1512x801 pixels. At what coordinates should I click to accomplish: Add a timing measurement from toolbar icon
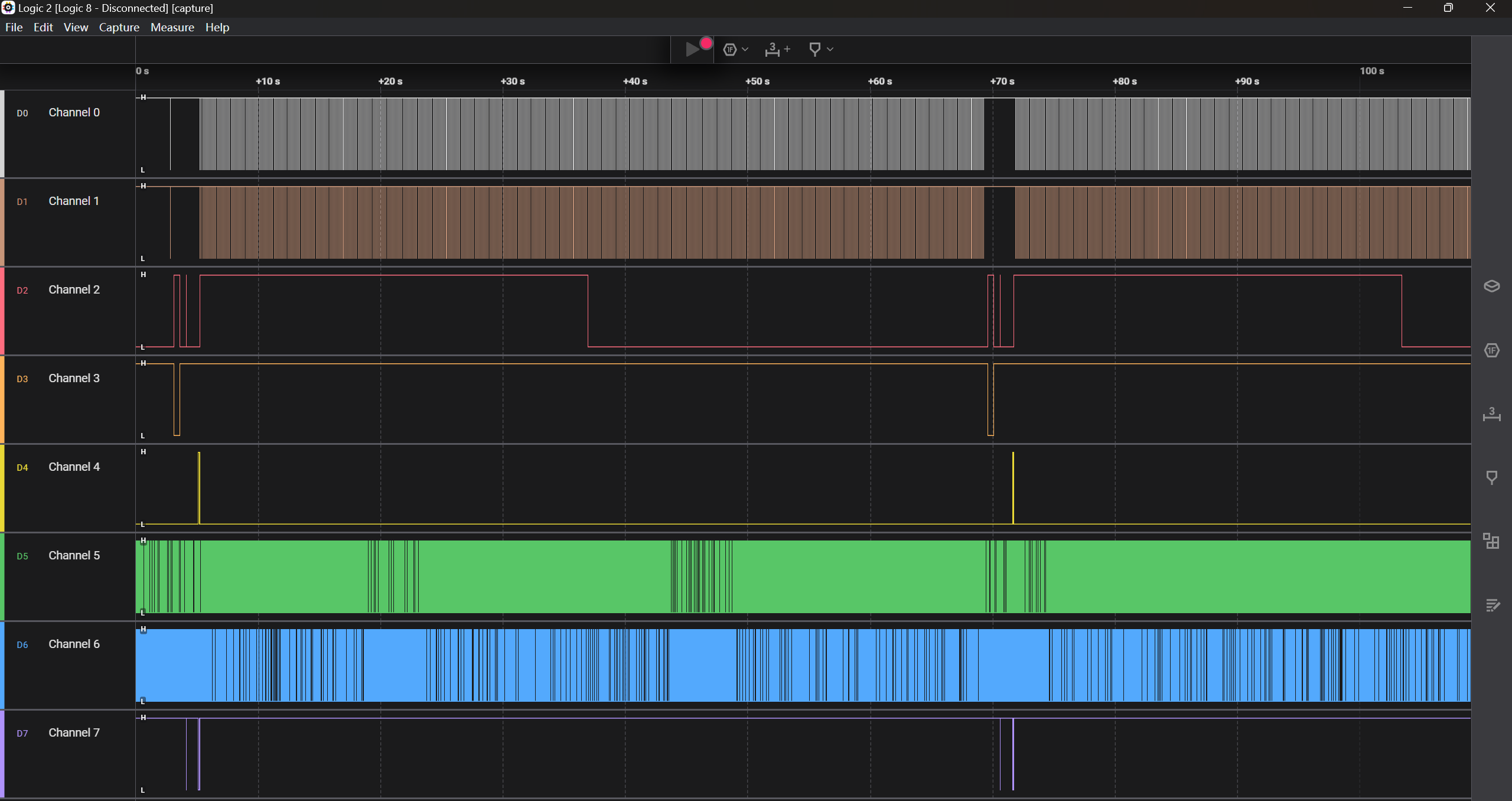(777, 50)
